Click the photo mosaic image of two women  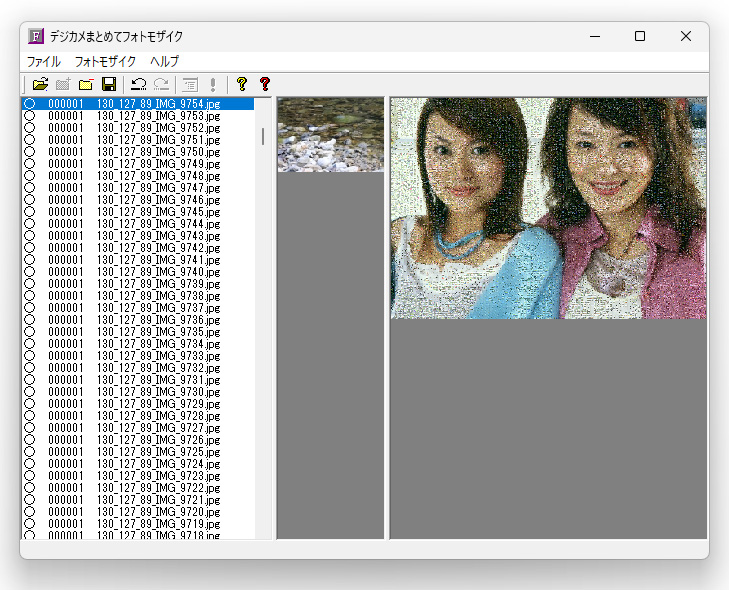click(548, 208)
